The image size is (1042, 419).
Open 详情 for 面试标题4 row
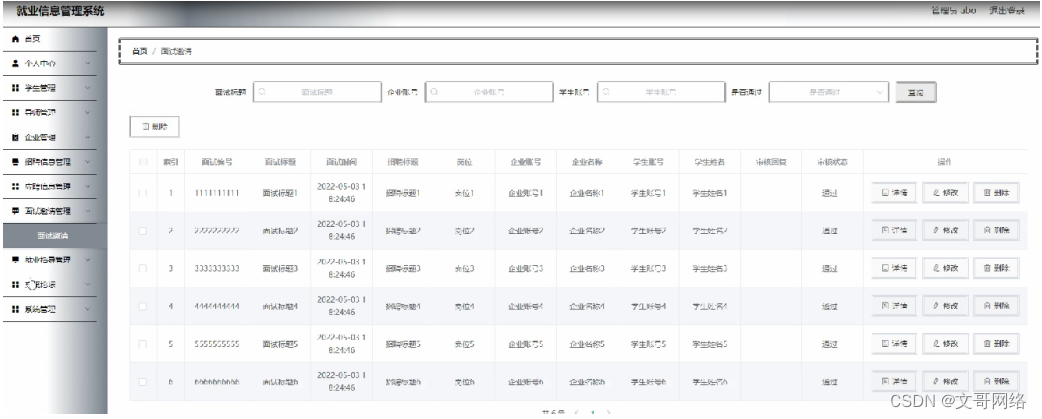[894, 306]
